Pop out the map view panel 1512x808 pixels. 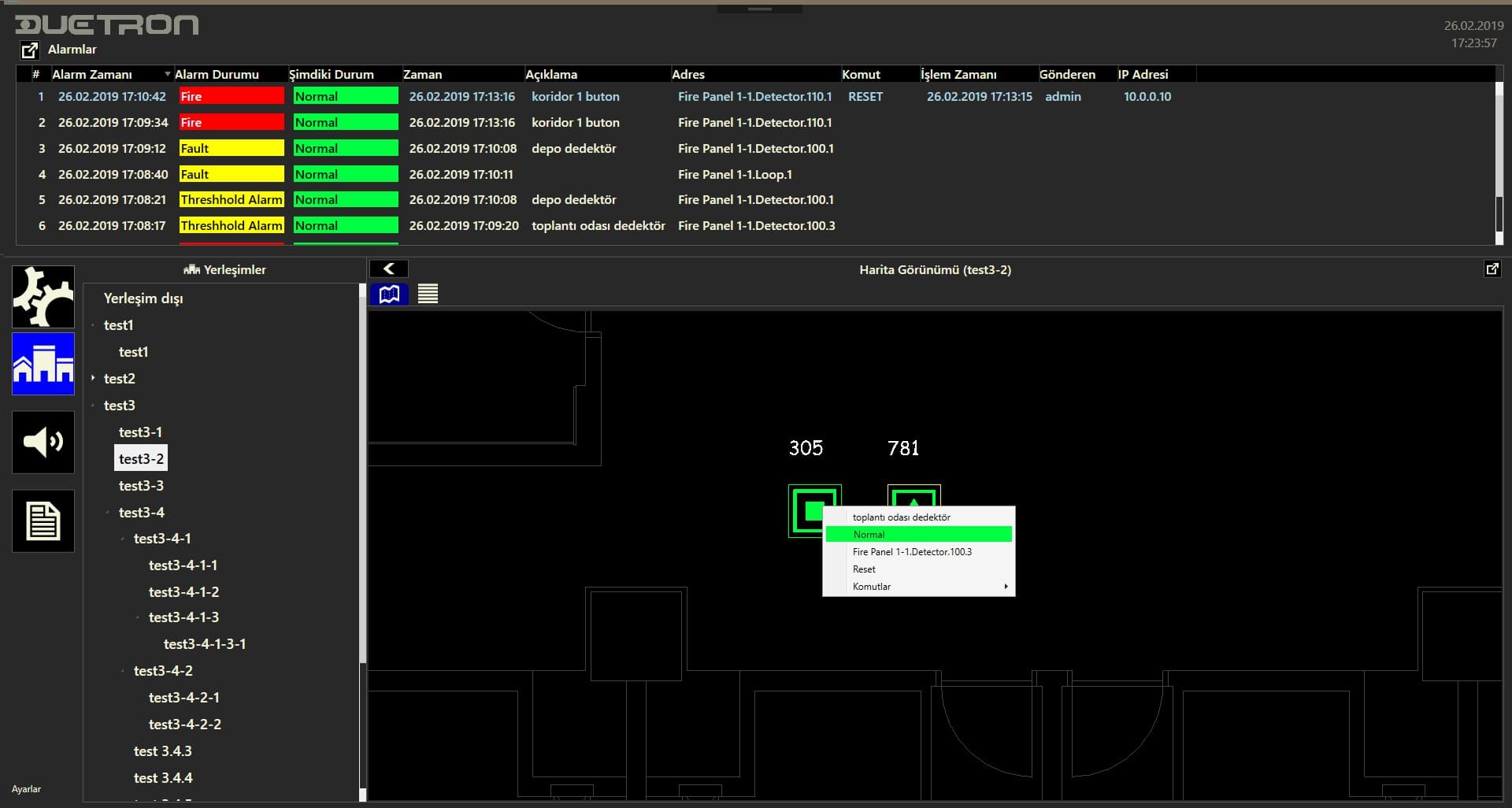[1492, 269]
